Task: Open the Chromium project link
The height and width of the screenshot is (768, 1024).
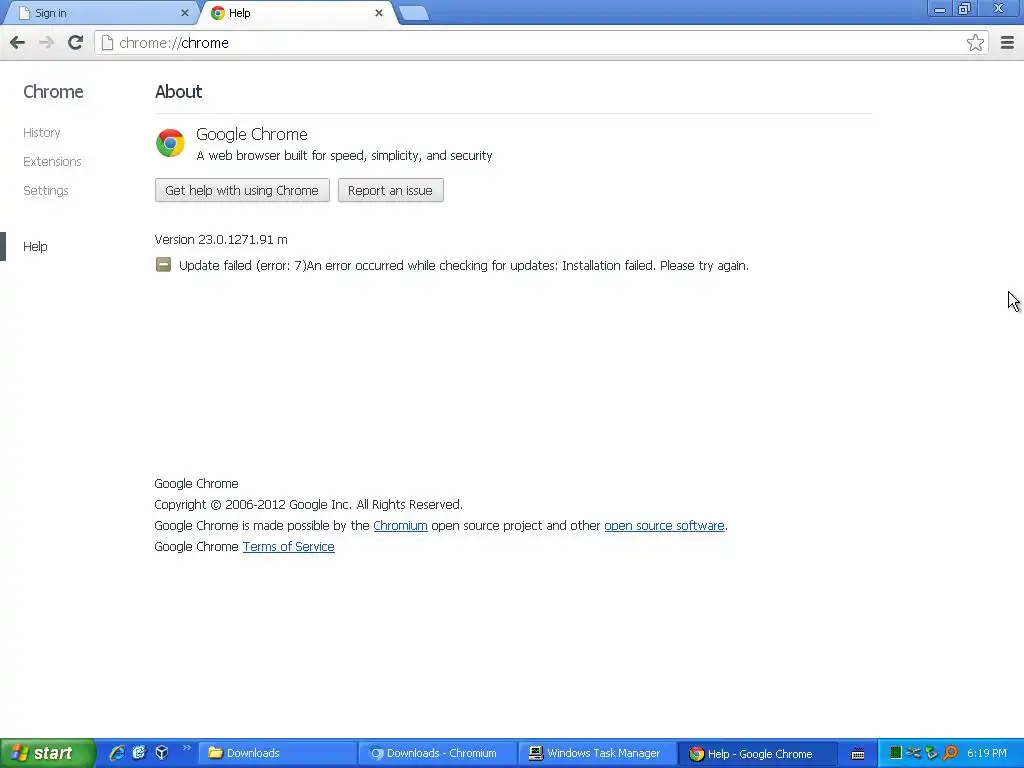Action: (x=400, y=526)
